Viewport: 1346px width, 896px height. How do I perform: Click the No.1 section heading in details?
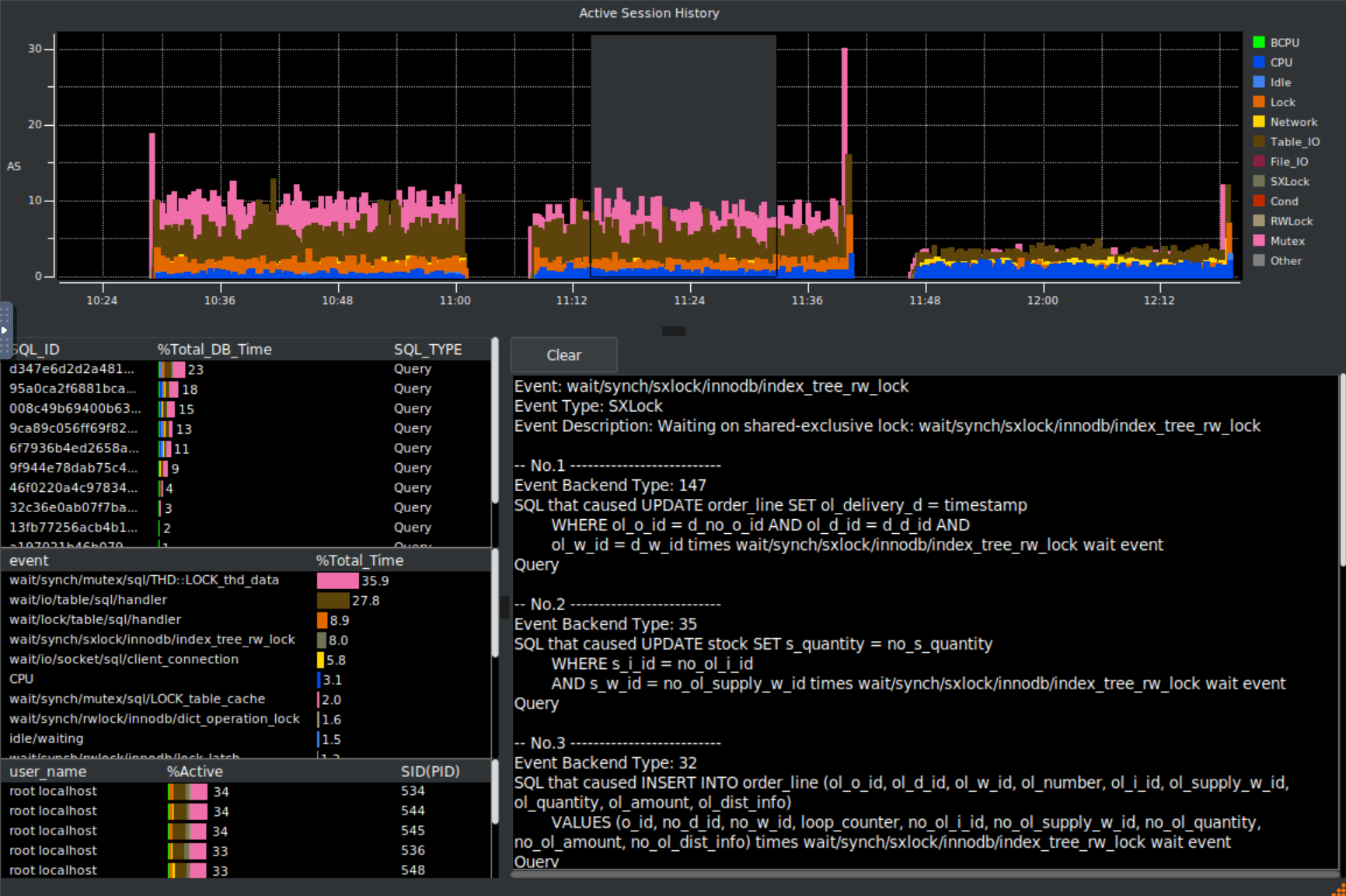(618, 465)
